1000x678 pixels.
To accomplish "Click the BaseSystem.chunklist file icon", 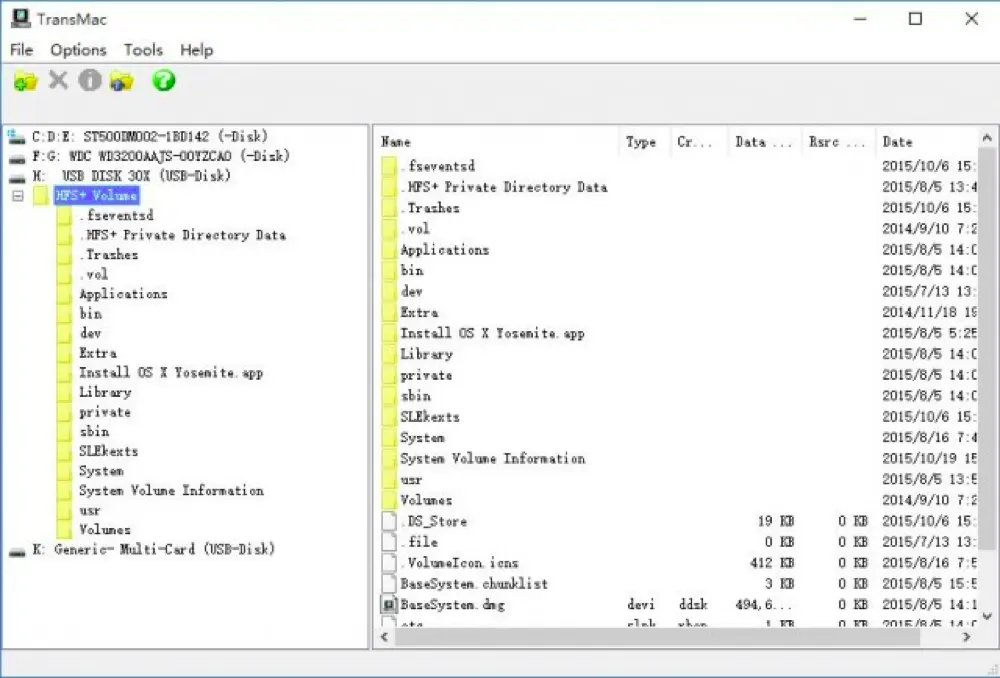I will [x=389, y=584].
